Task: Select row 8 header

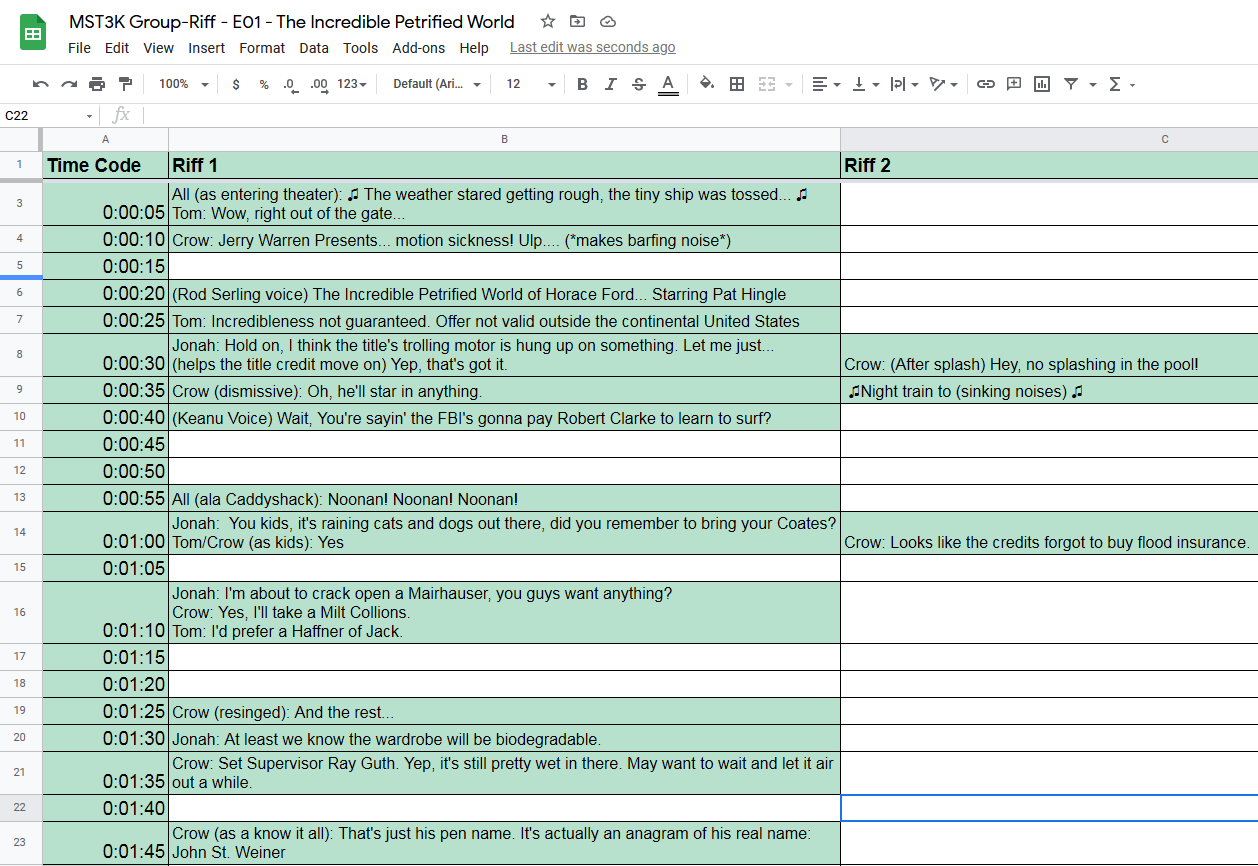Action: pyautogui.click(x=20, y=355)
